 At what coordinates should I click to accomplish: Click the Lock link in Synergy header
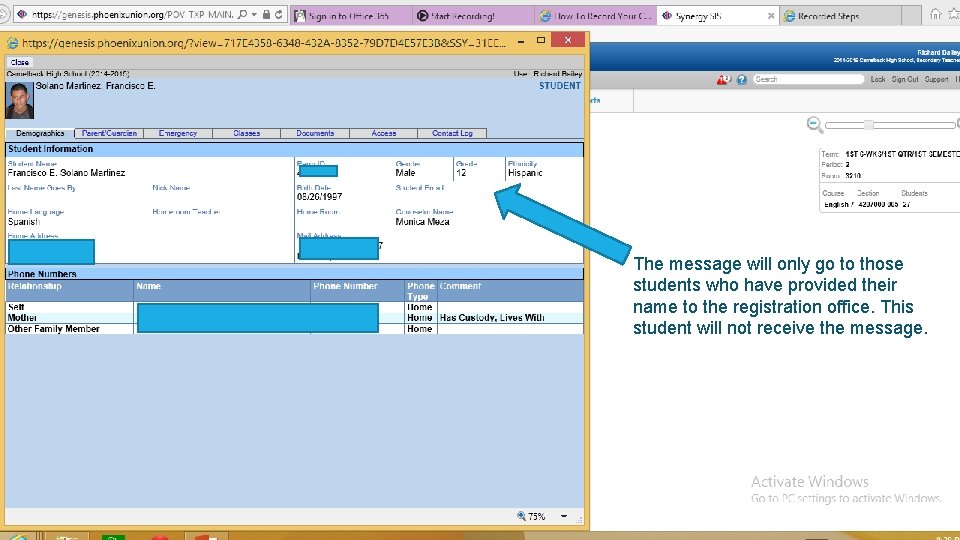[878, 80]
